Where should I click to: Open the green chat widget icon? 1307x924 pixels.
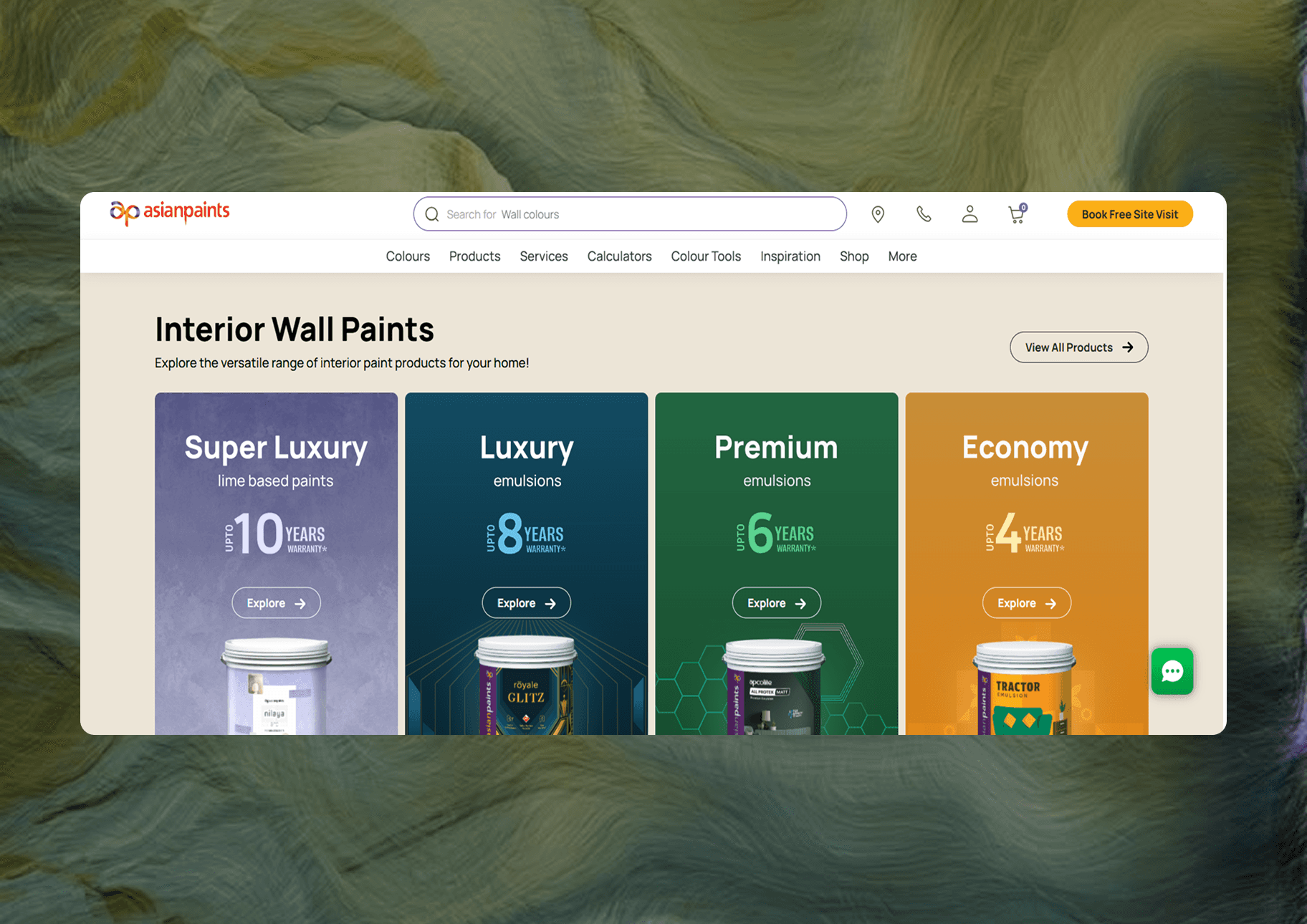1172,671
